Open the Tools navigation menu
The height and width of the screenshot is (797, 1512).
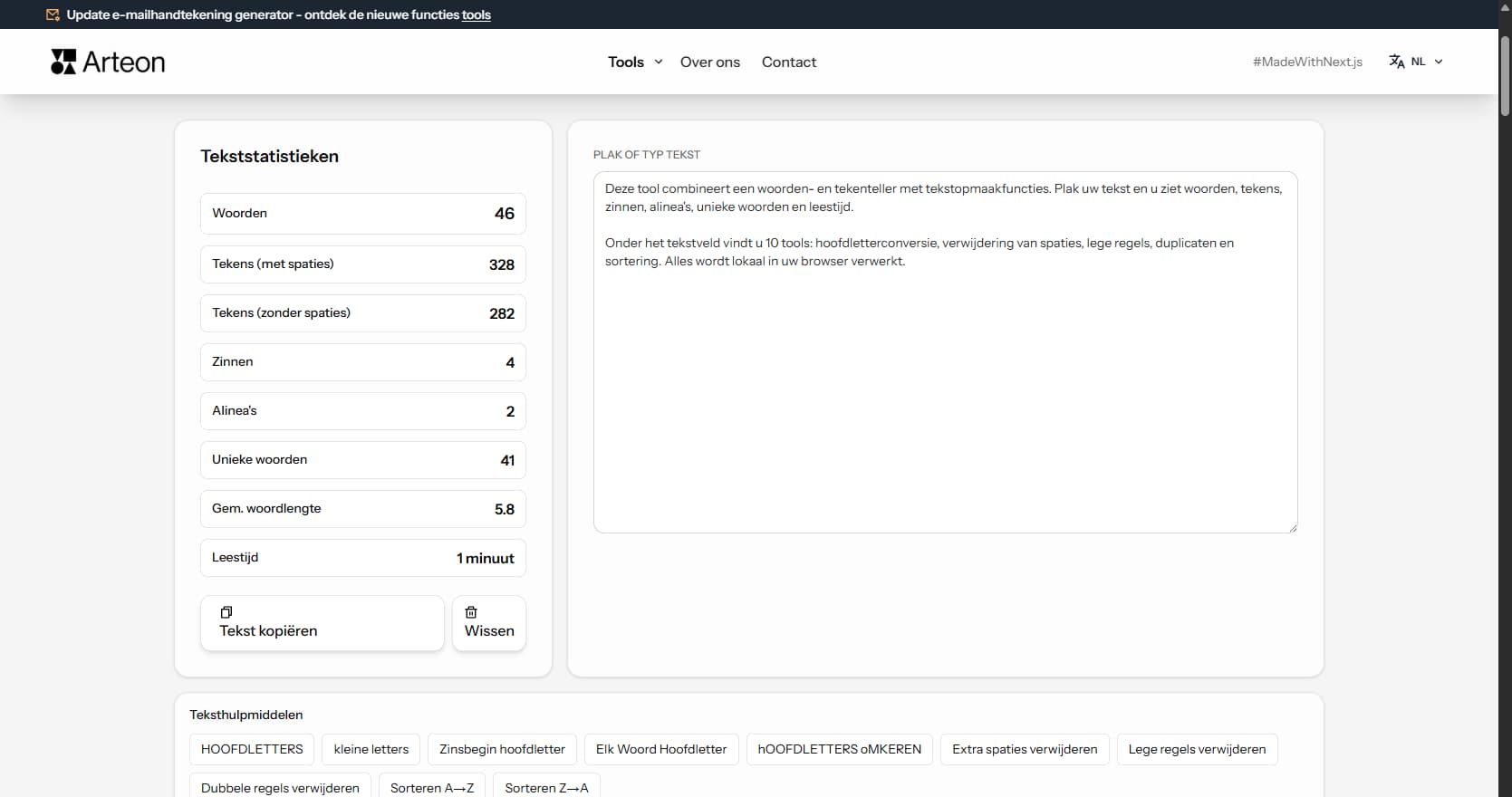626,62
